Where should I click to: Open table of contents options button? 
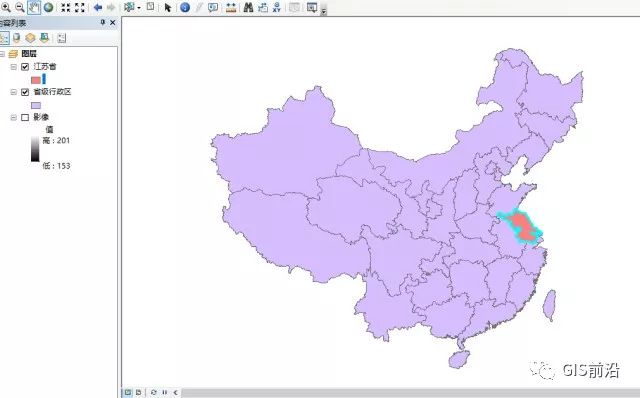tap(62, 38)
